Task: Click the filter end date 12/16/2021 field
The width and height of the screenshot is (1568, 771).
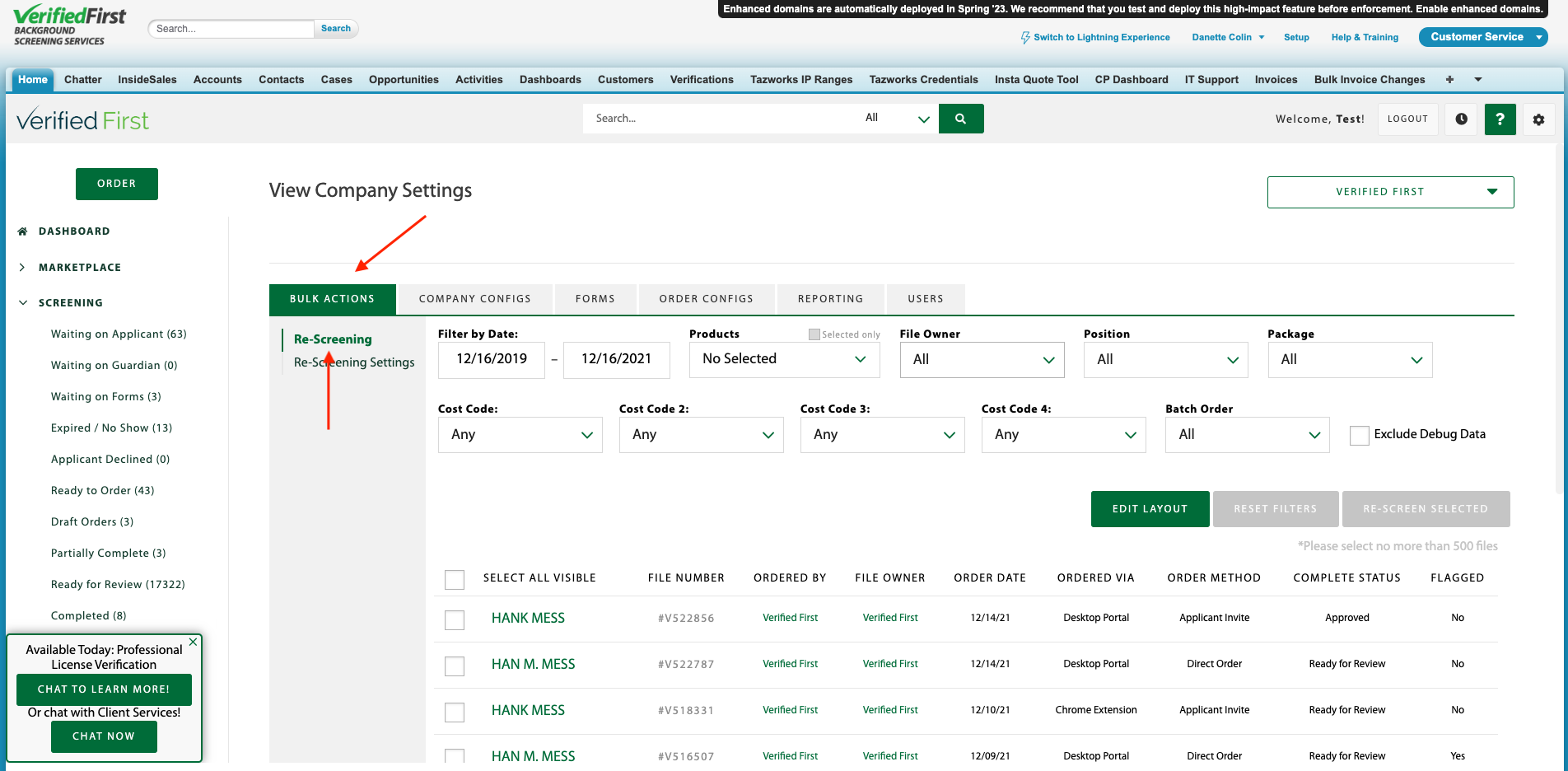Action: point(617,360)
